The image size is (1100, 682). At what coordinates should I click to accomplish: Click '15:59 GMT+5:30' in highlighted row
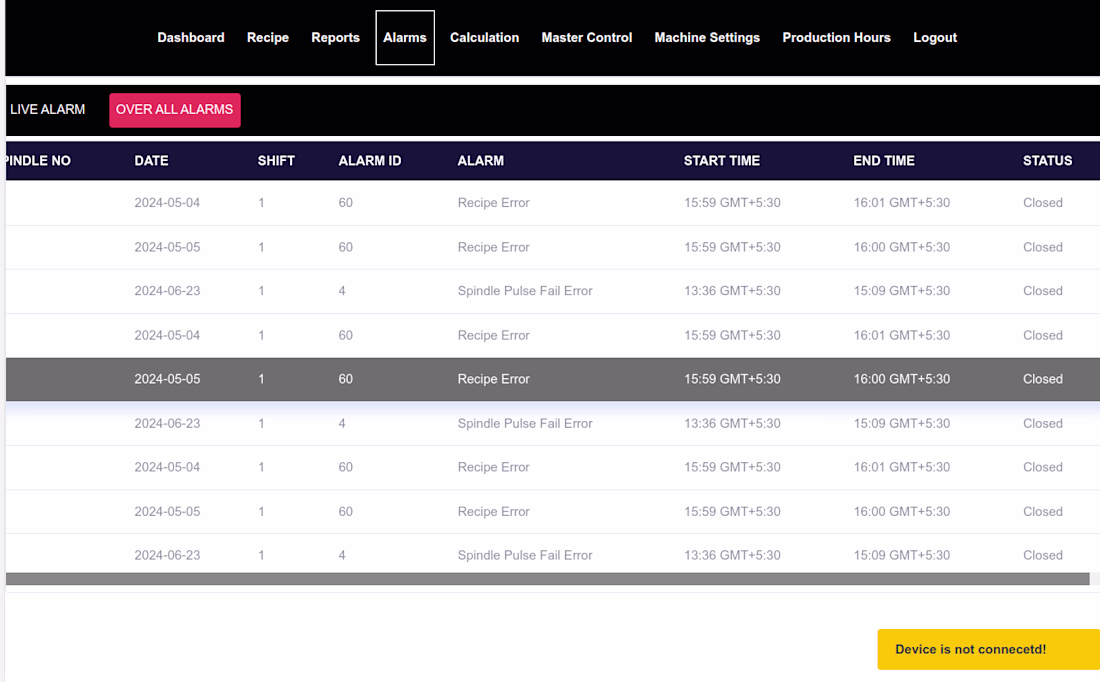click(x=732, y=379)
